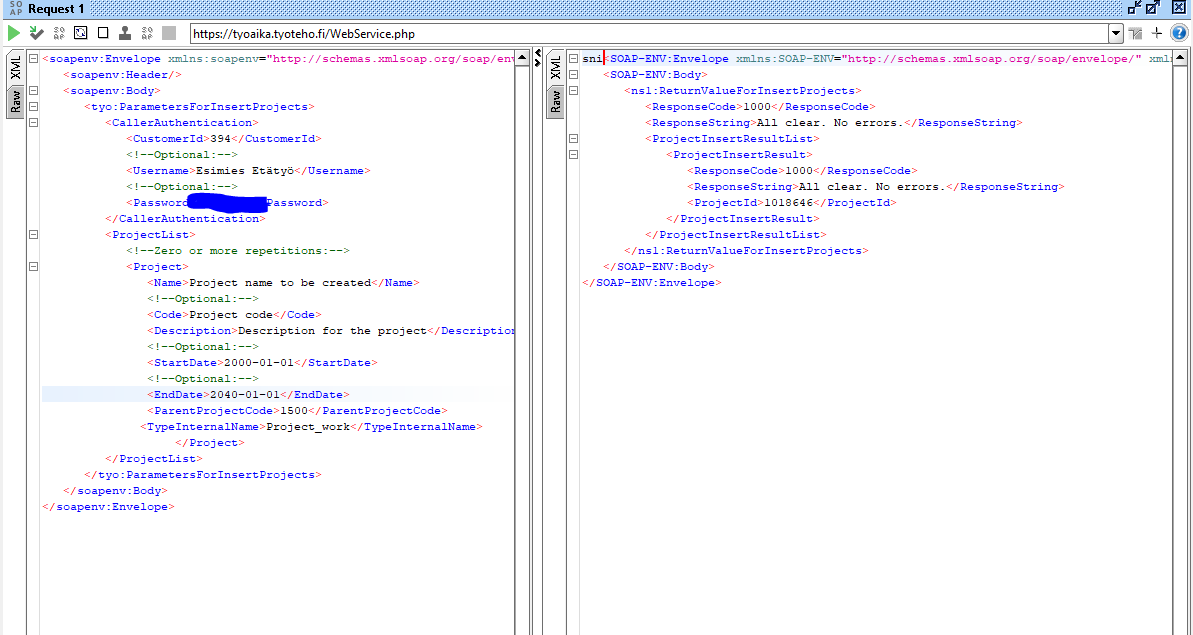The image size is (1193, 635).
Task: Click closing soapenv:Envelope tag
Action: (109, 506)
